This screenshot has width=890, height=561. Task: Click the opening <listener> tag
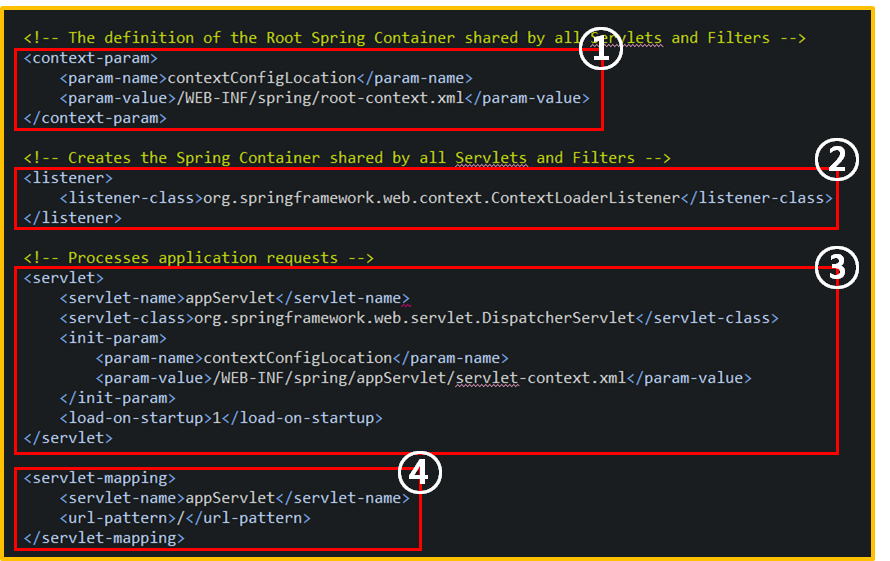coord(68,178)
